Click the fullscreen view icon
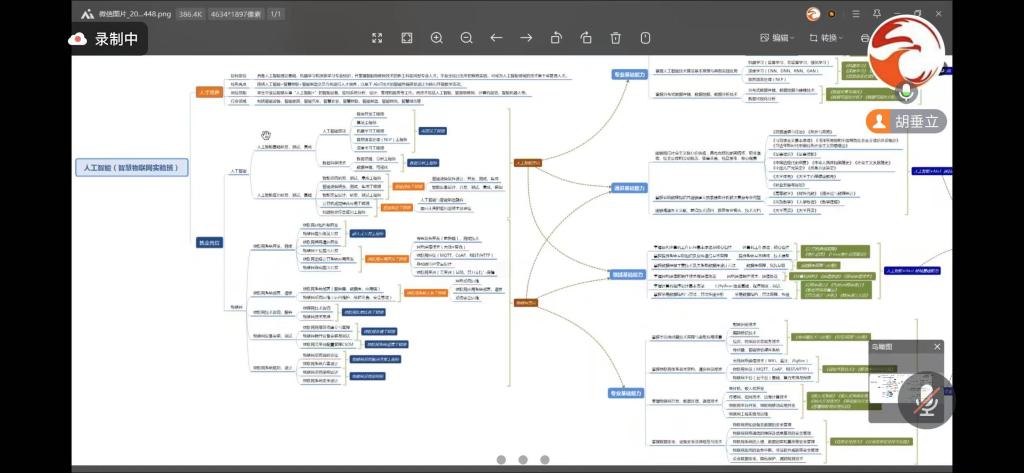The width and height of the screenshot is (1024, 473). click(377, 38)
